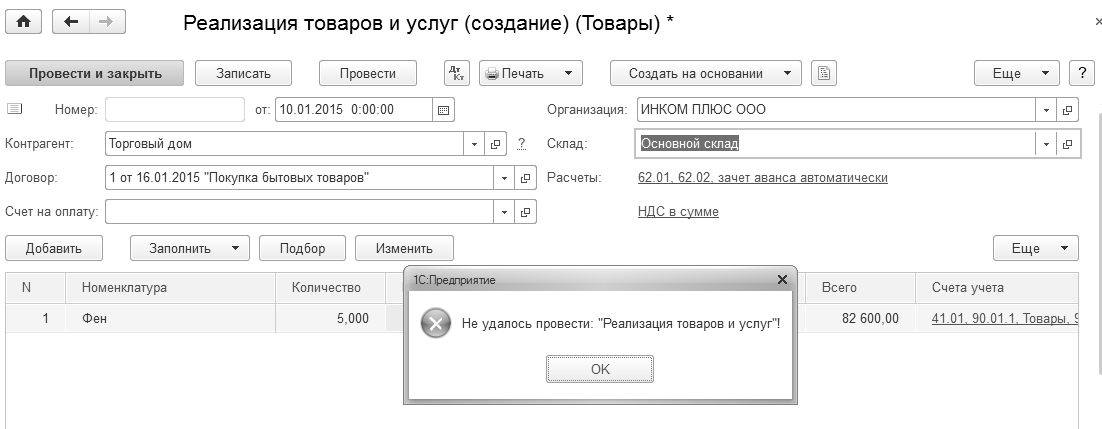This screenshot has height=429, width=1102.
Task: Open the 62.01, 62.02 settlements link
Action: pyautogui.click(x=763, y=178)
